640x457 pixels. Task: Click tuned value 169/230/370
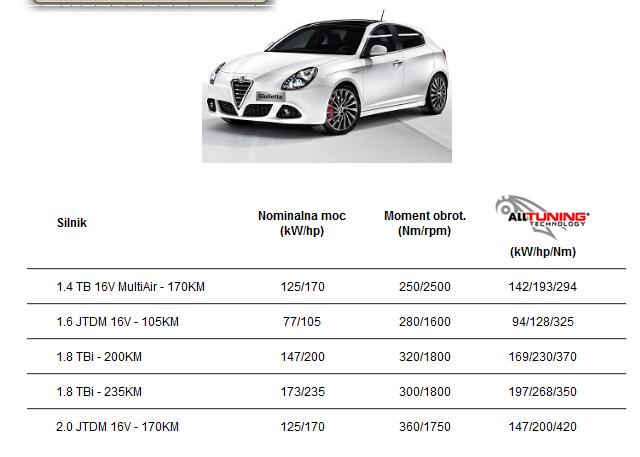(543, 357)
